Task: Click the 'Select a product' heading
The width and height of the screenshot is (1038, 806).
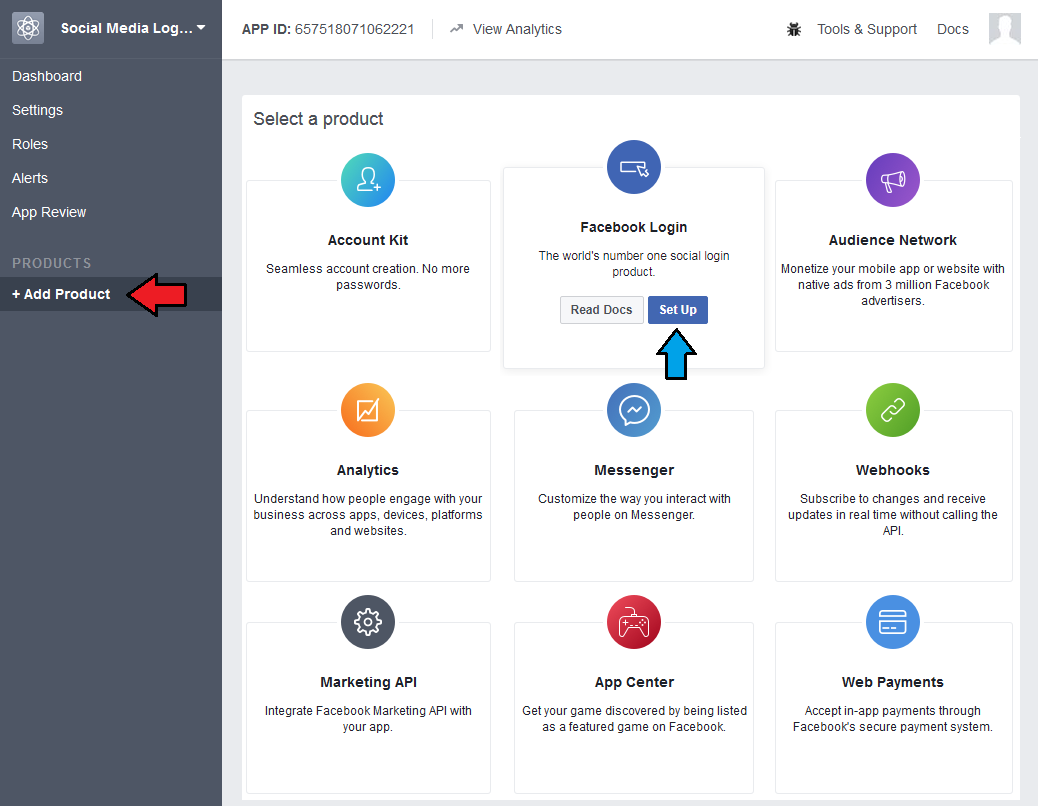Action: point(318,119)
